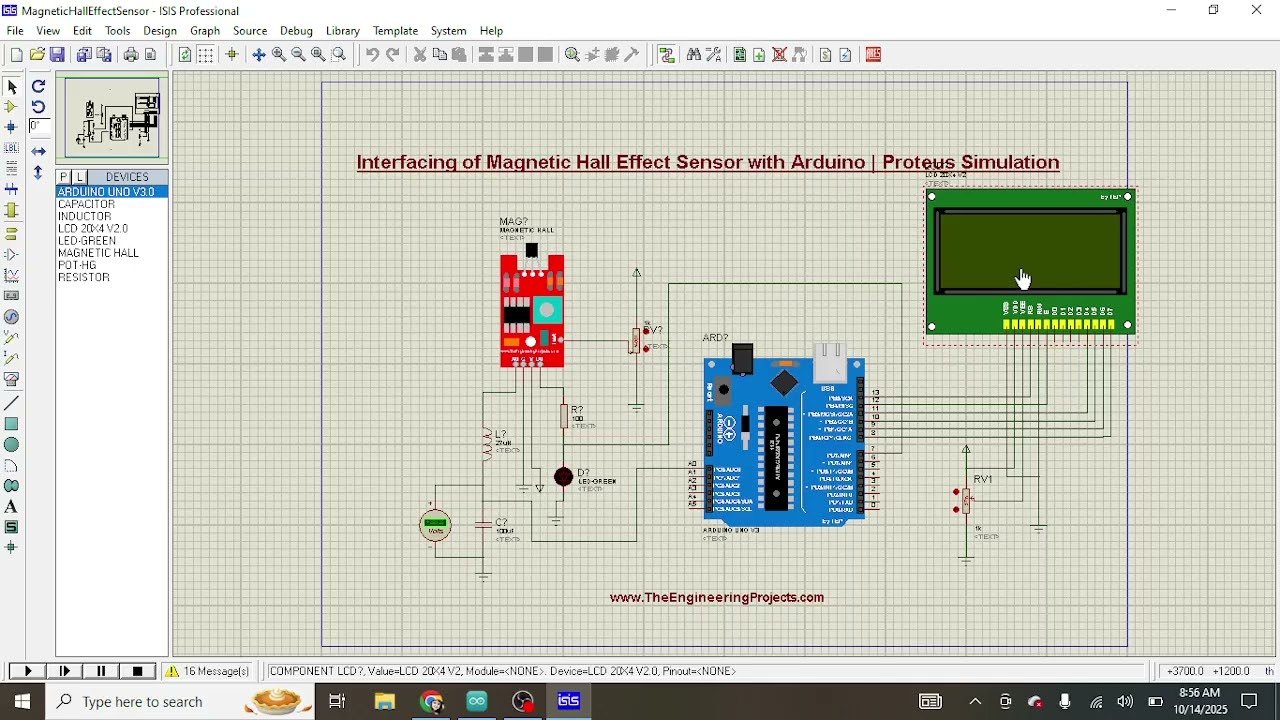
Task: Select ARDUINO UNO V3.0 in devices list
Action: tap(112, 192)
